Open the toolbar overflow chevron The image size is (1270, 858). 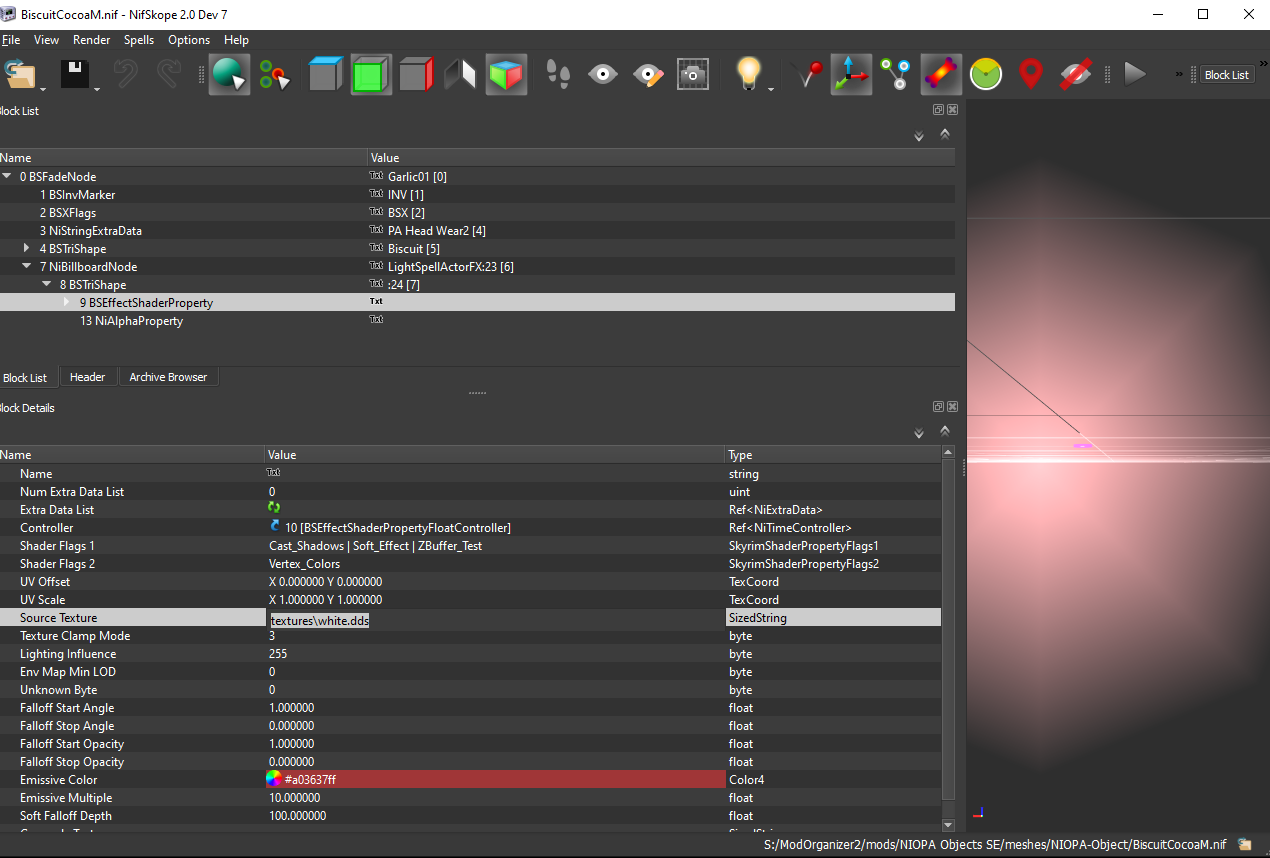1179,74
